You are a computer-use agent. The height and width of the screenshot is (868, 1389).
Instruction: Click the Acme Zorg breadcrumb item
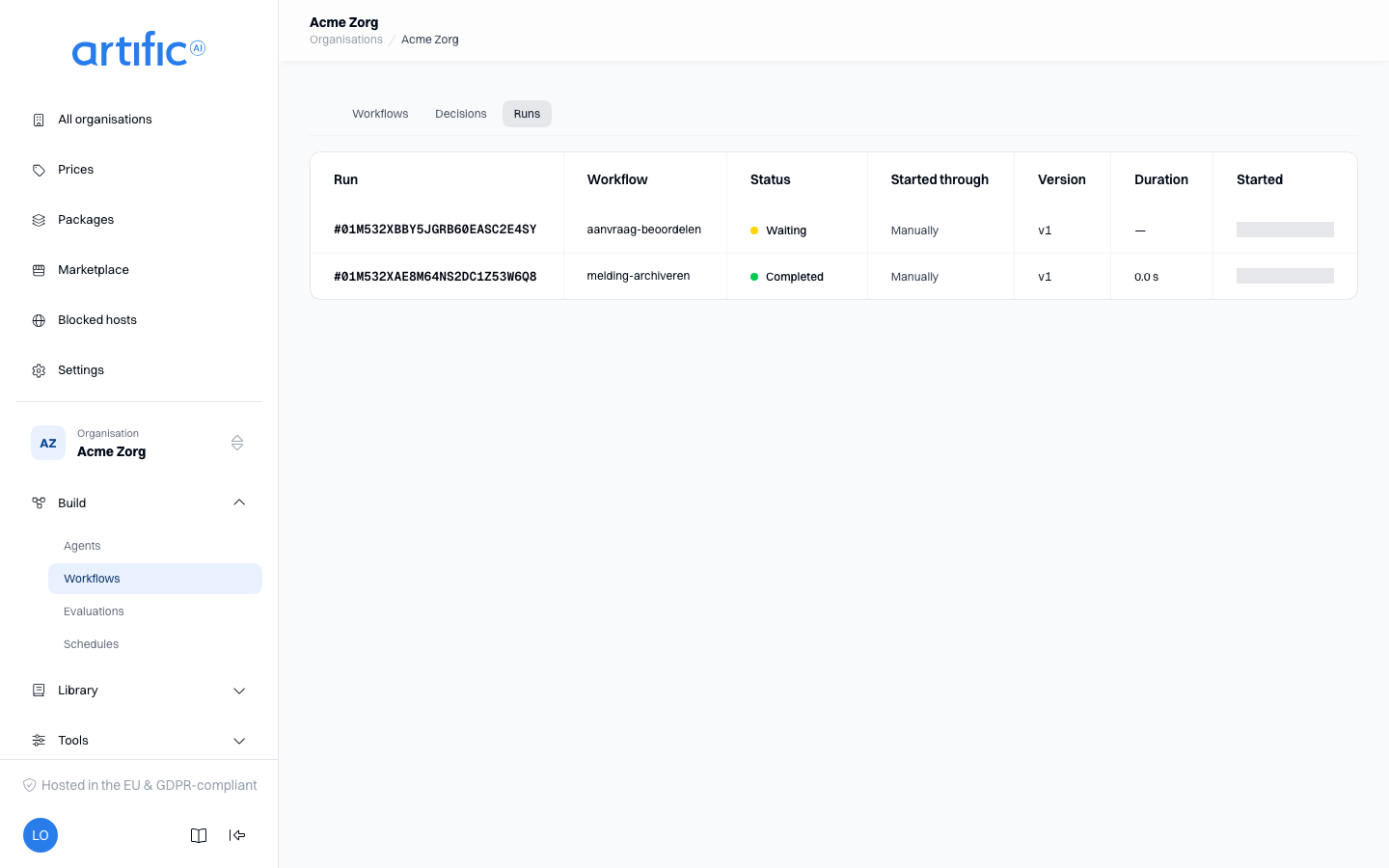(430, 40)
